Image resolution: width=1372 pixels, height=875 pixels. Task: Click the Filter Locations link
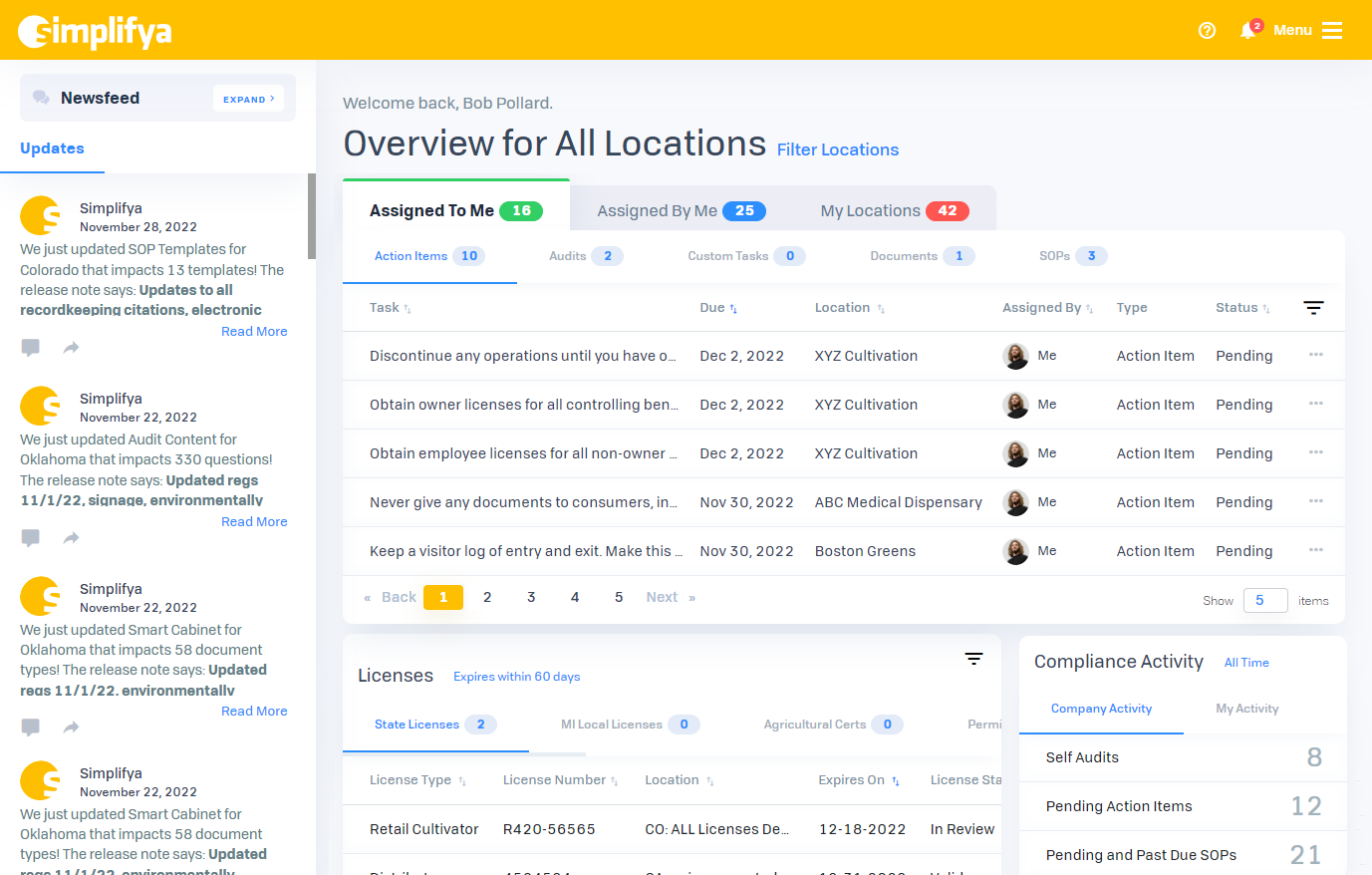pyautogui.click(x=837, y=149)
